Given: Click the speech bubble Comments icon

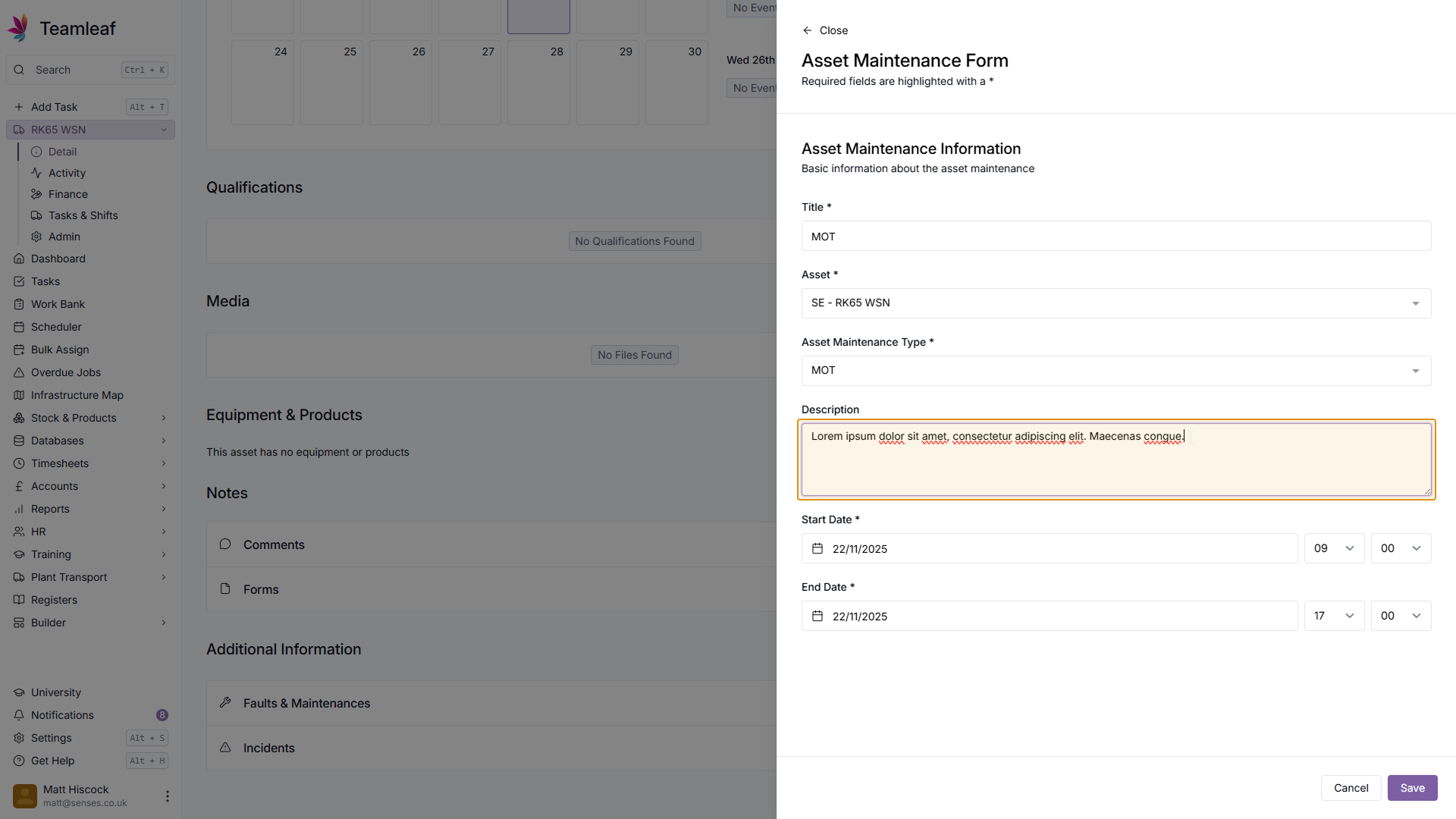Looking at the screenshot, I should [225, 544].
